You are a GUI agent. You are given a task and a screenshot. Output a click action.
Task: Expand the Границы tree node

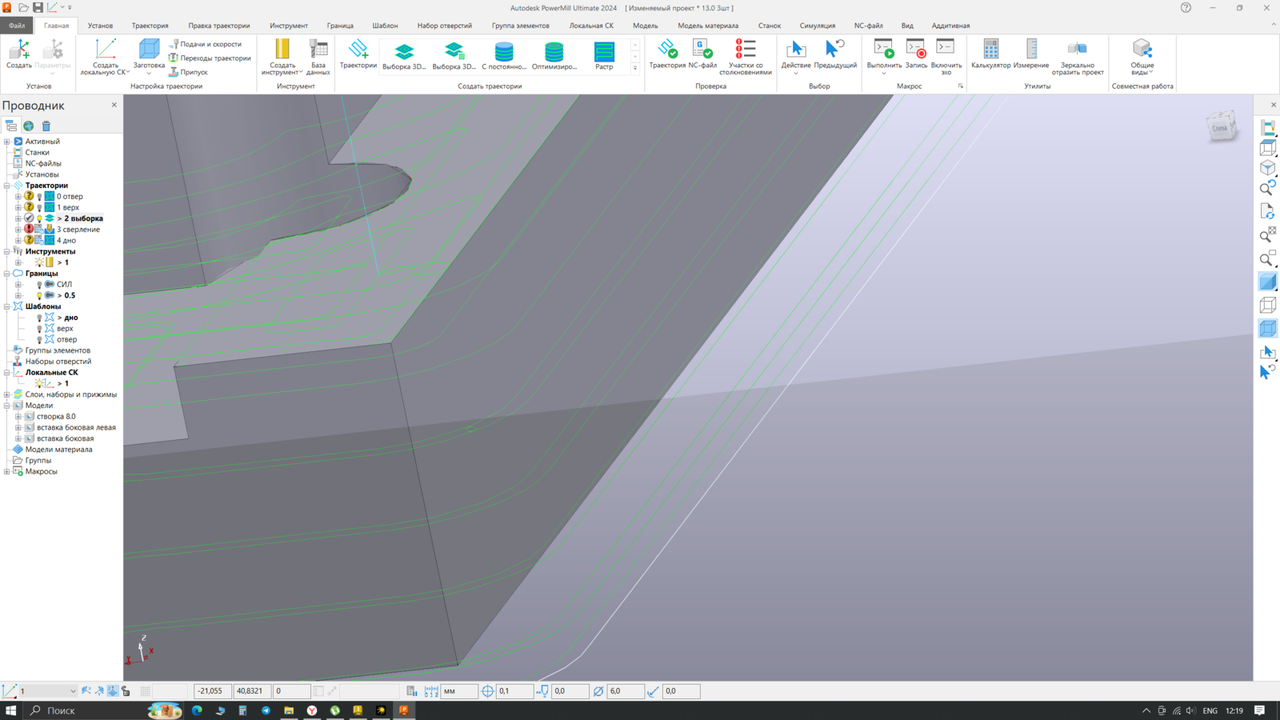[x=7, y=274]
